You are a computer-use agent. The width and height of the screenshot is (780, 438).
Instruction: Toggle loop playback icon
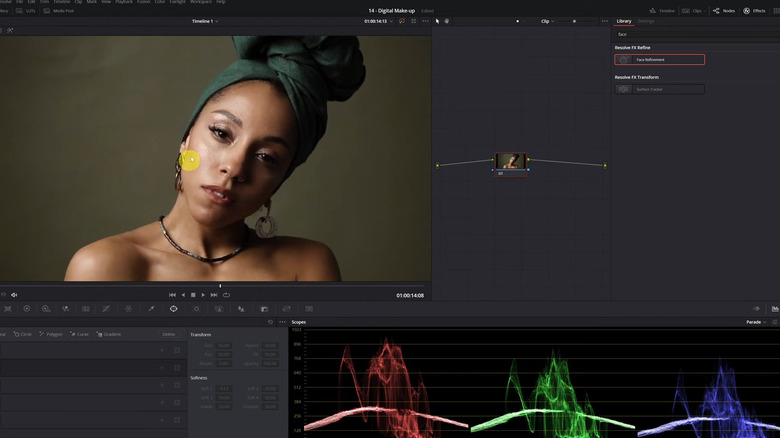[x=226, y=295]
